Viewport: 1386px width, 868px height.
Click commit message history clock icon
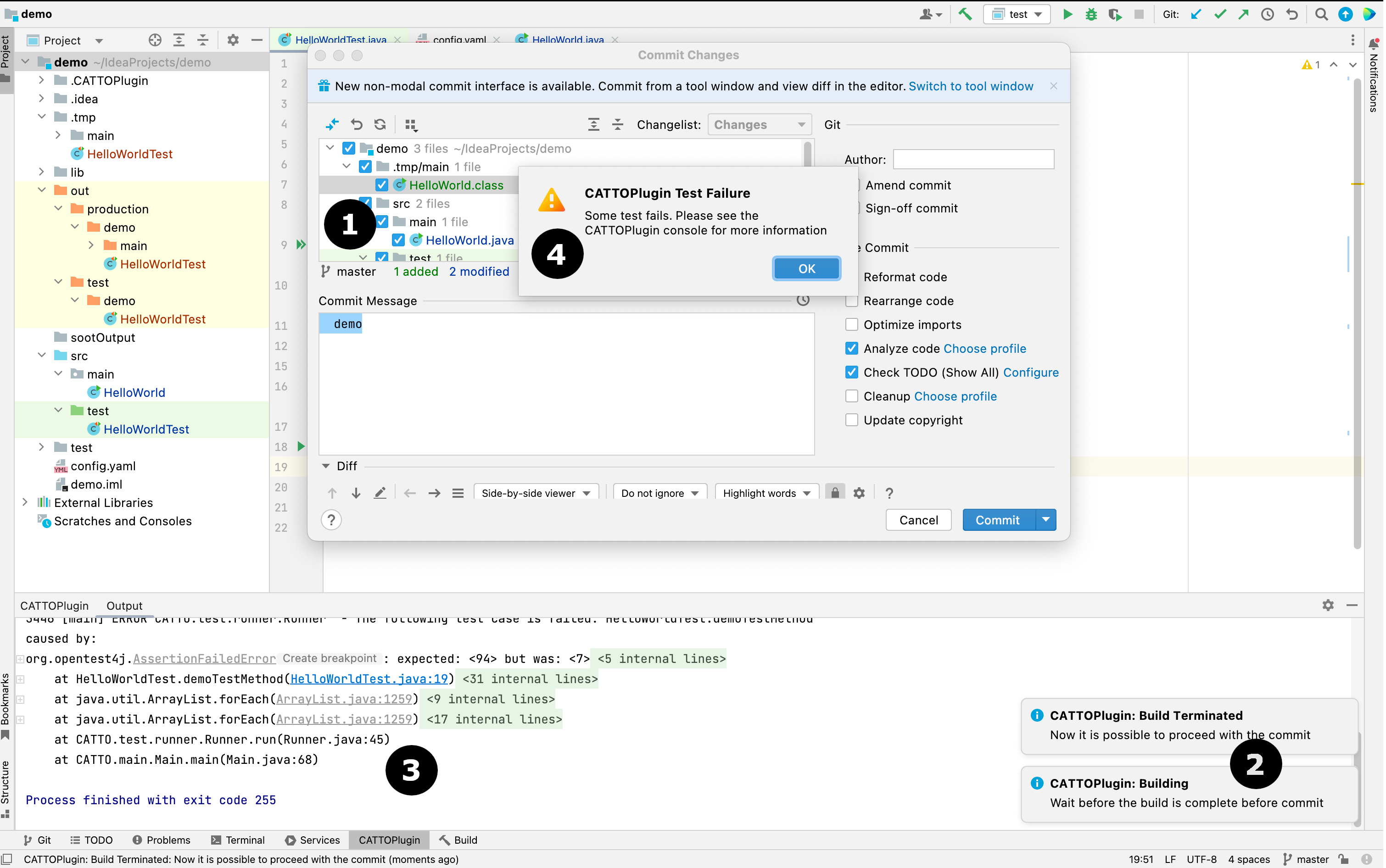coord(803,300)
